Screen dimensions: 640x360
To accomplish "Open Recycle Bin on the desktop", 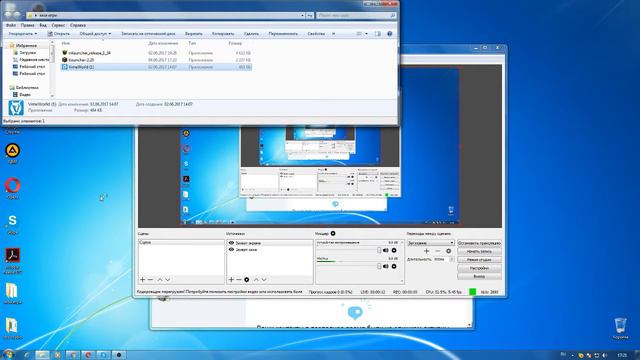I will coord(620,328).
